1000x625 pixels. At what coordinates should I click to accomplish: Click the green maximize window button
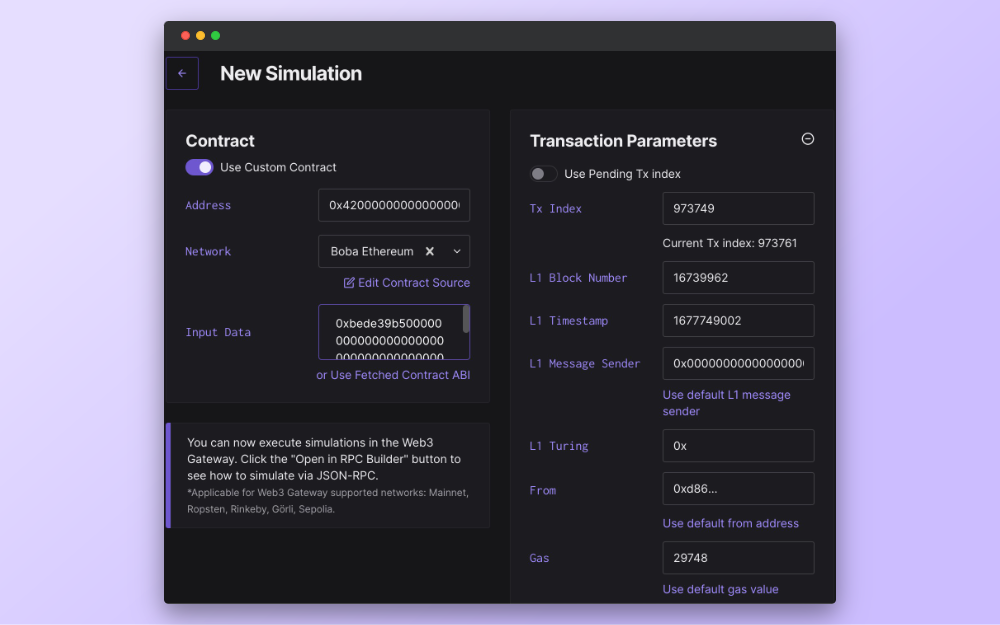215,36
